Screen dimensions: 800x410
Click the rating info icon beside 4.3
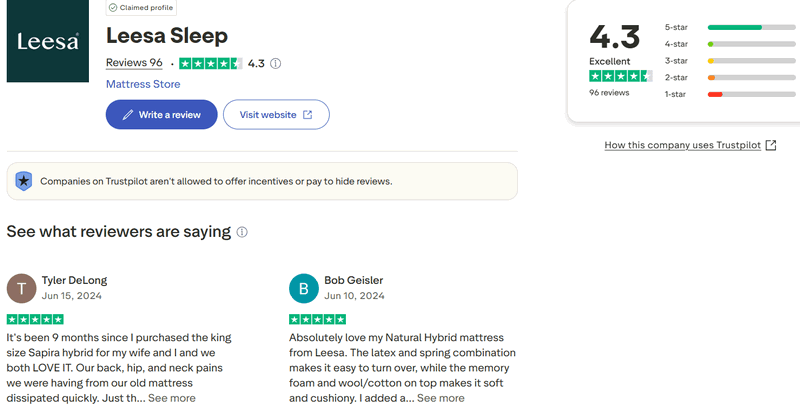click(276, 63)
